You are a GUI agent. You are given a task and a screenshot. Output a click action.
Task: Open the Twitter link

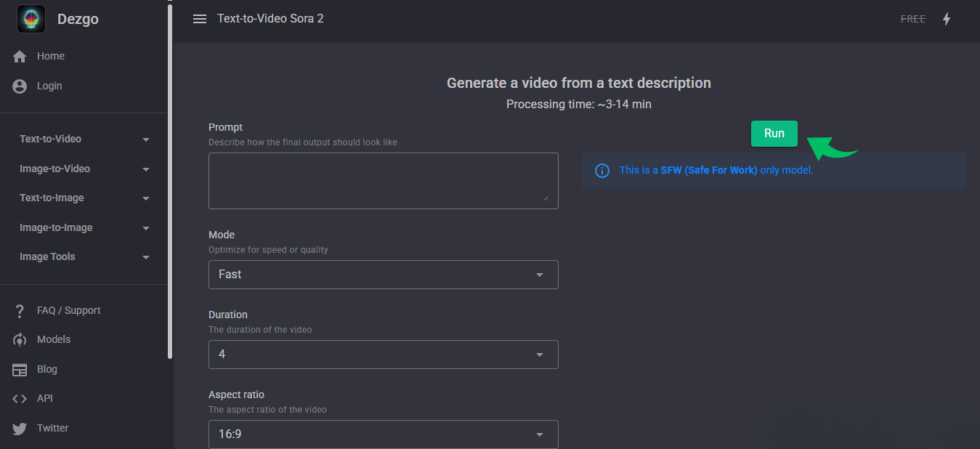(52, 428)
